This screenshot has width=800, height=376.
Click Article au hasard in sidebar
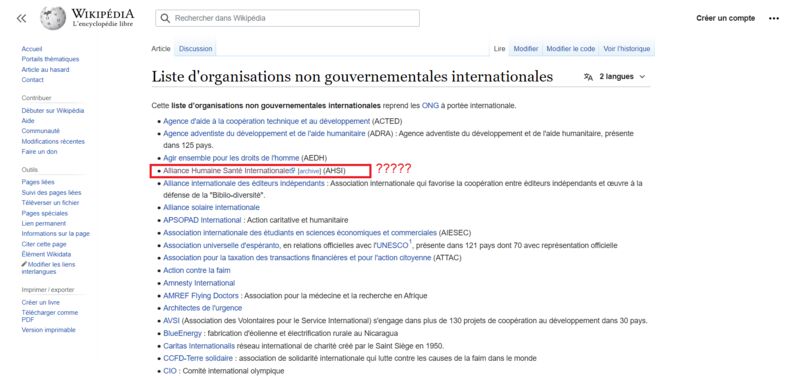(45, 69)
